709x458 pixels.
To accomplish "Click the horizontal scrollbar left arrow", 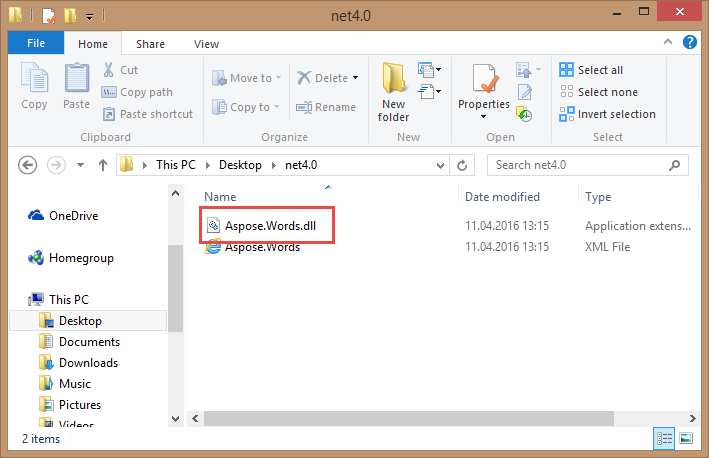I will click(195, 419).
